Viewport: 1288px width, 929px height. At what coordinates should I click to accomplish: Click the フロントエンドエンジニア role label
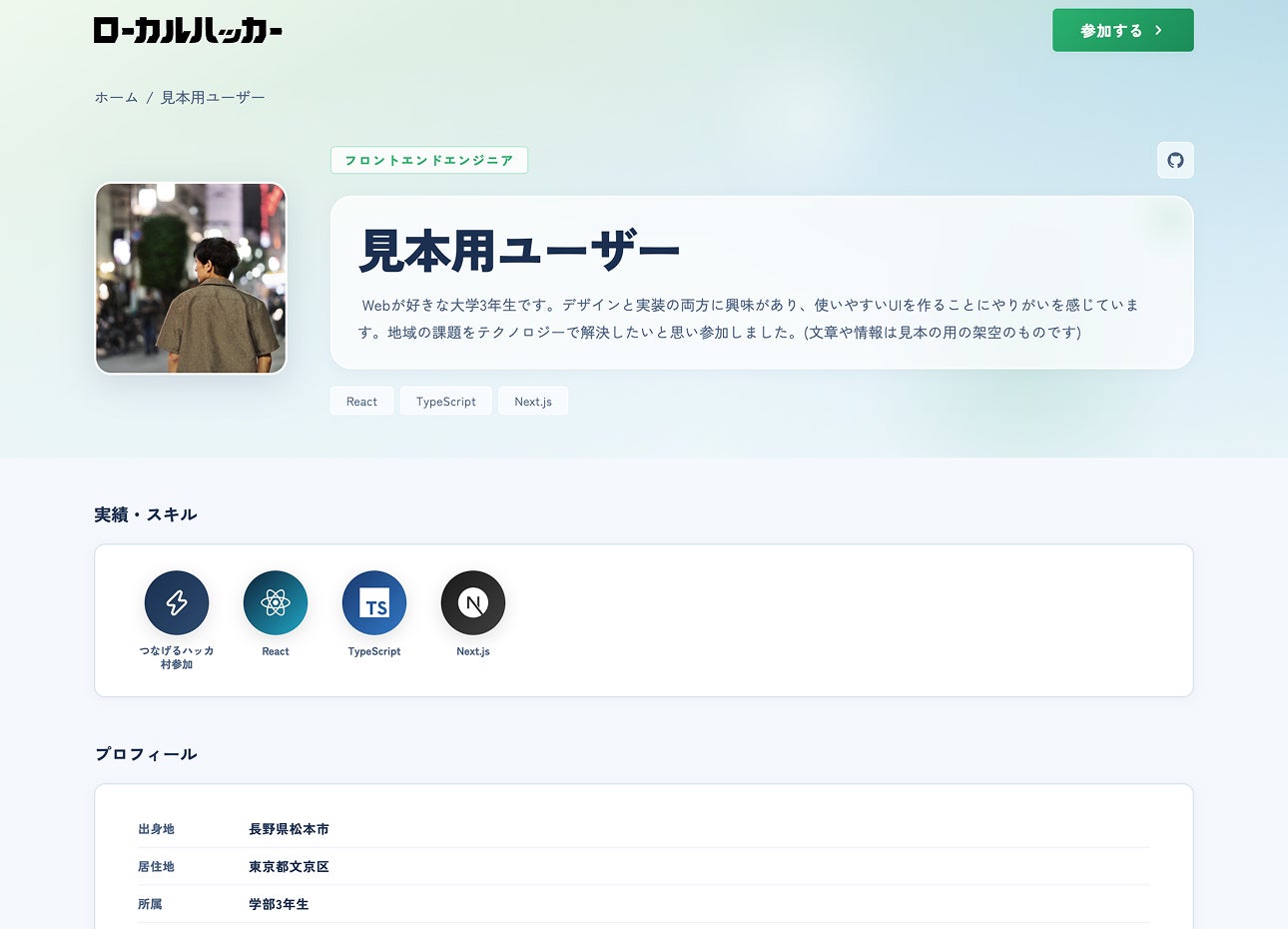429,160
